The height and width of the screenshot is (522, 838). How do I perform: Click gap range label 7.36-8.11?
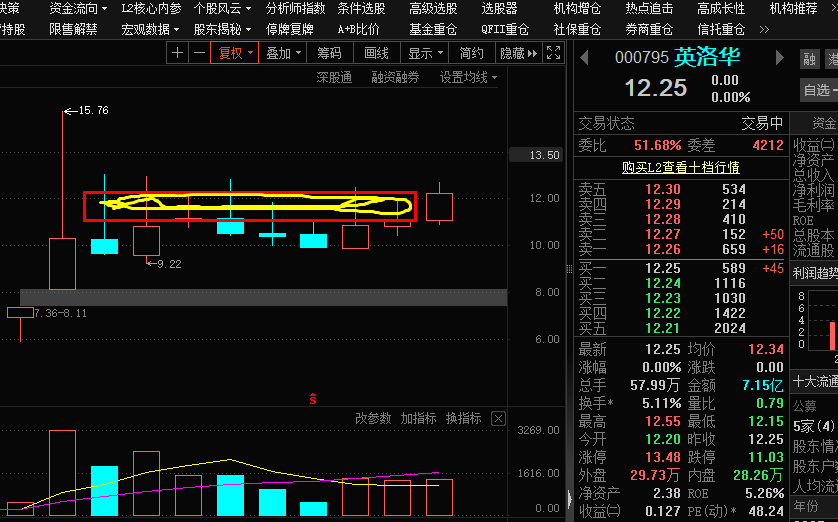coord(60,313)
